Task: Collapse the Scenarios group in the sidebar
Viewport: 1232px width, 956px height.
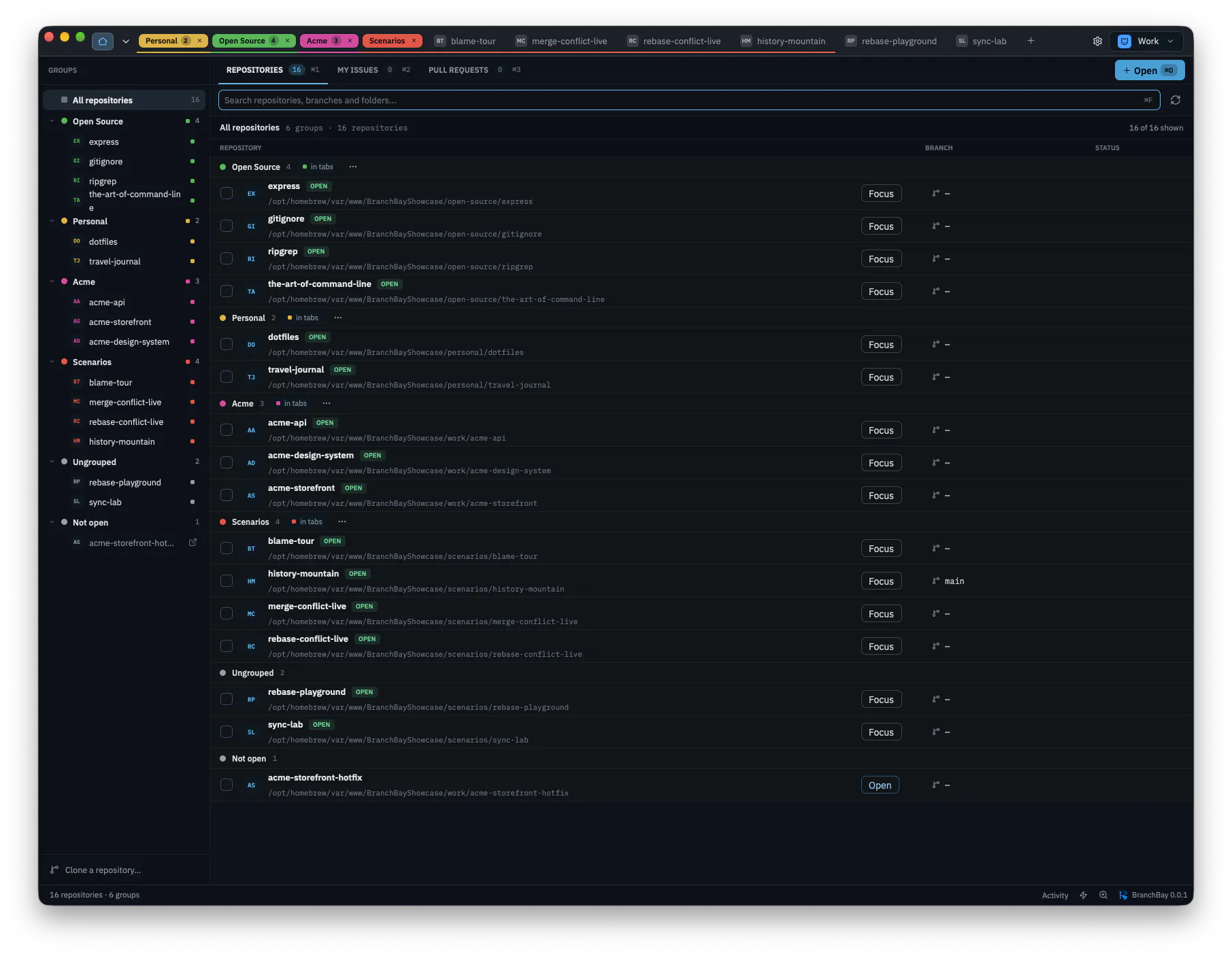Action: 52,362
